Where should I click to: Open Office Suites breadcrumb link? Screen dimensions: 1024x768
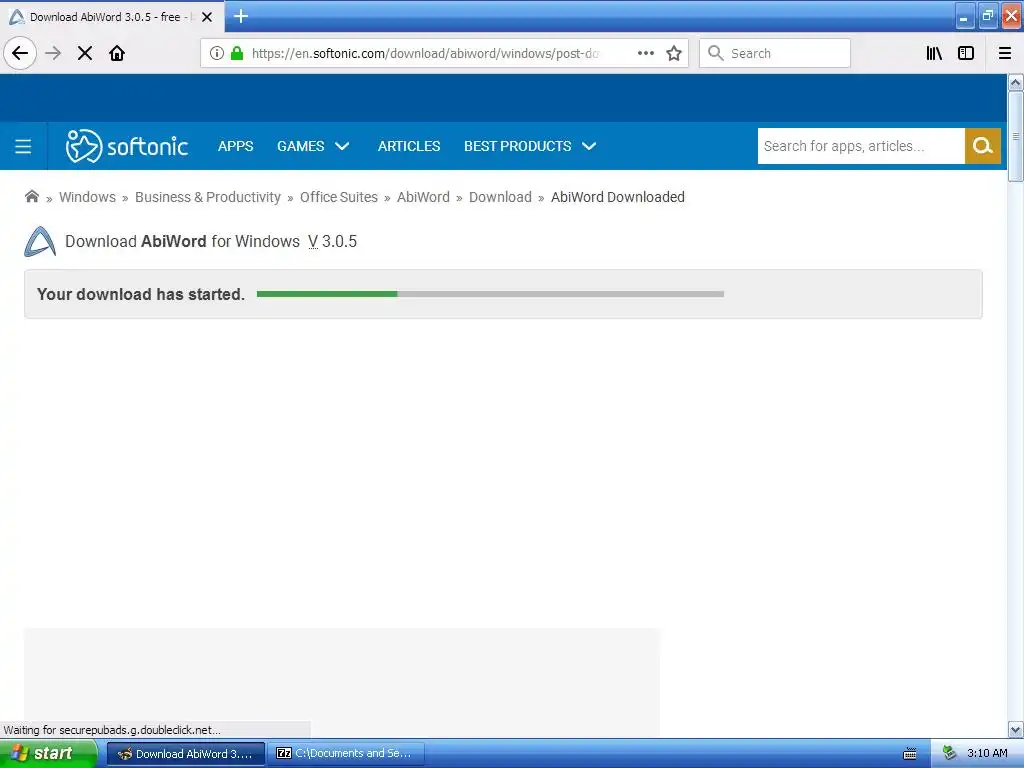[x=339, y=197]
